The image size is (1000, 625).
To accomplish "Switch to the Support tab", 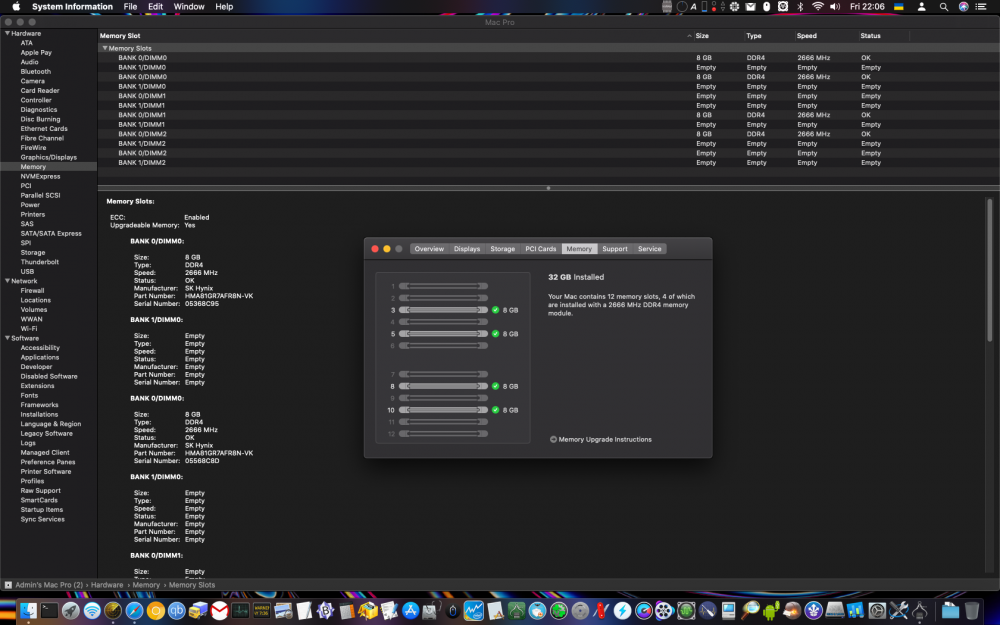I will [x=615, y=249].
